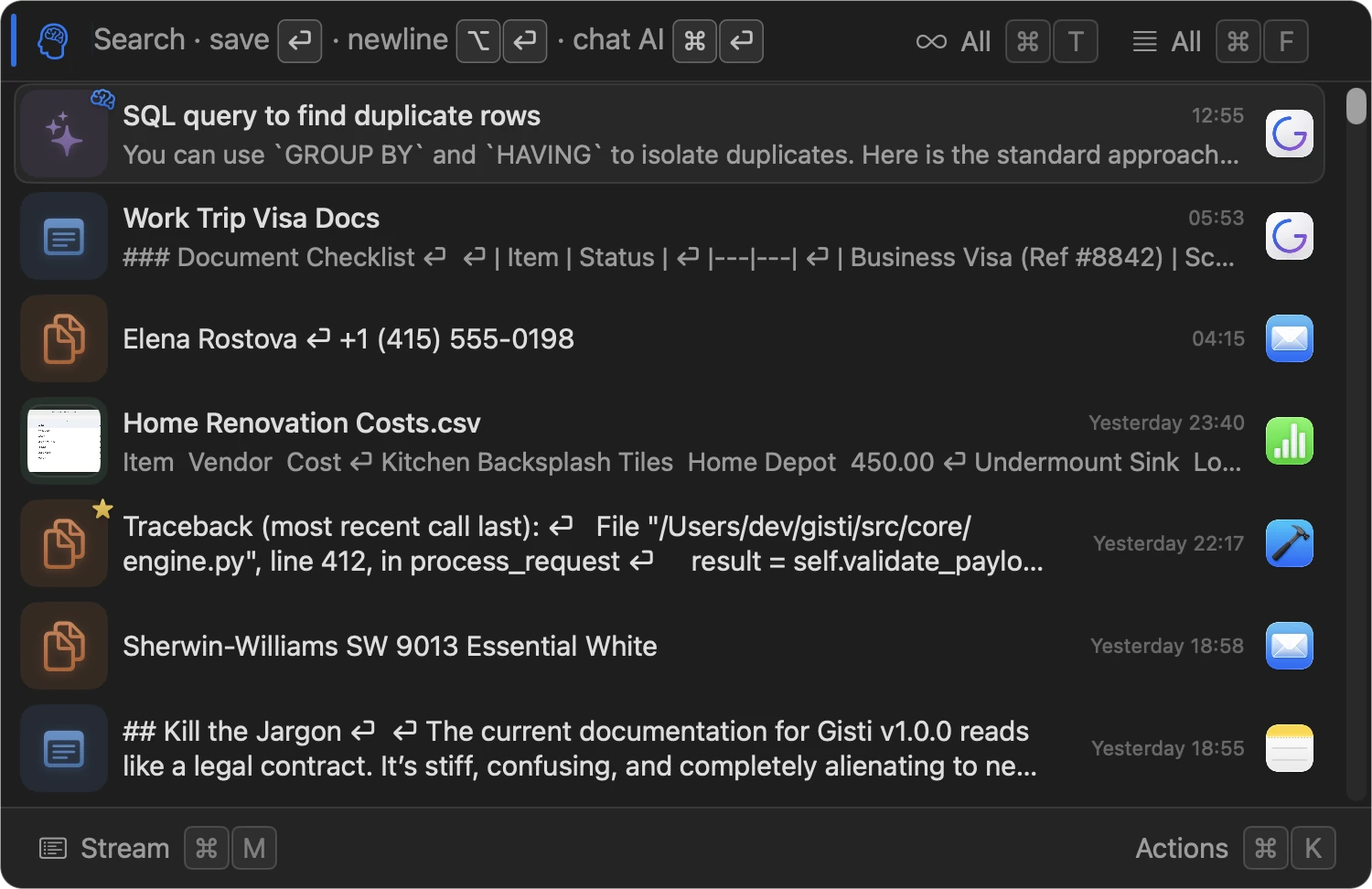Click the gold star on Traceback entry
The width and height of the screenshot is (1372, 889).
point(102,509)
